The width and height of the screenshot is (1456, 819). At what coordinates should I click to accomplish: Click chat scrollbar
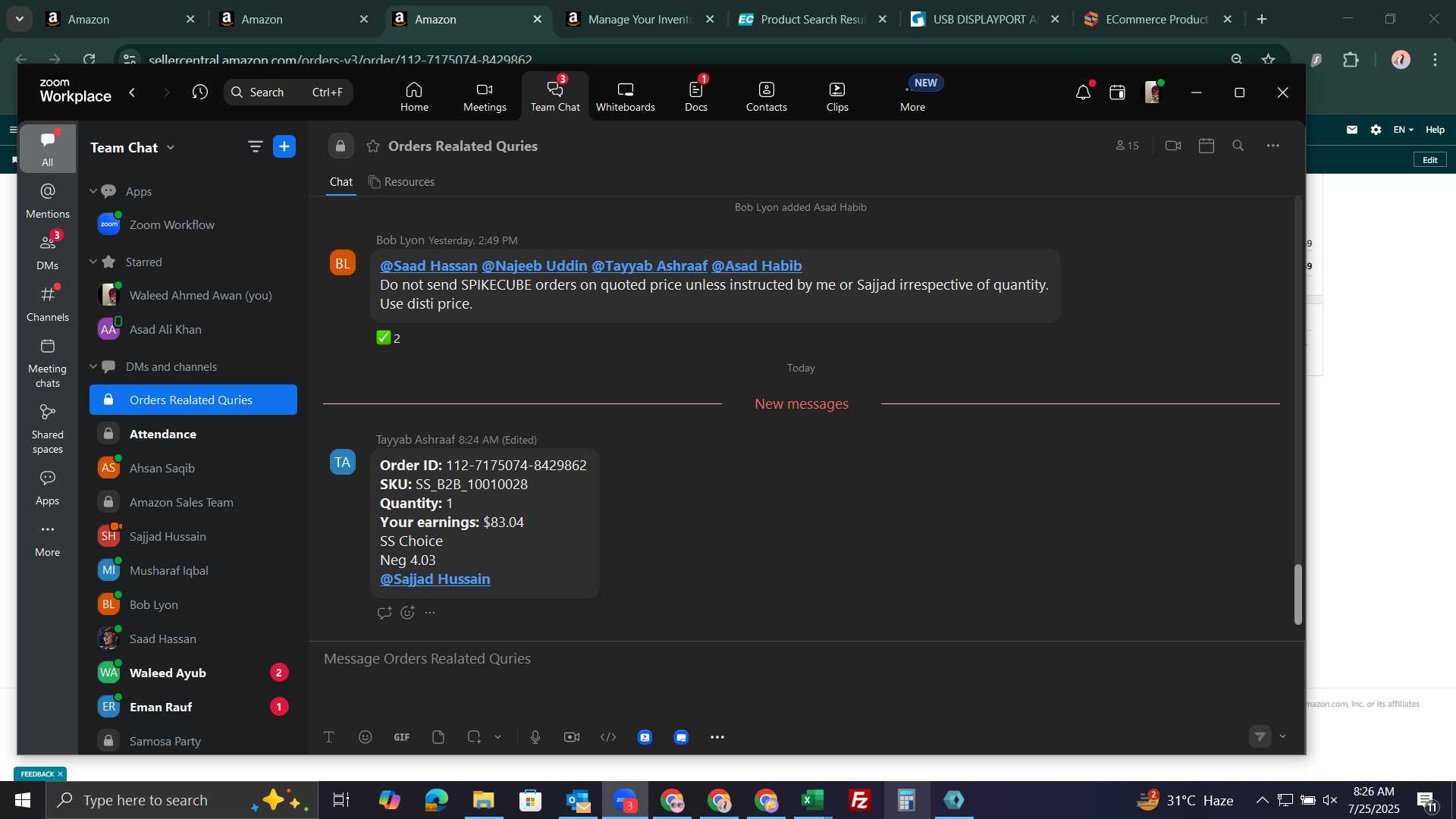click(x=1298, y=595)
